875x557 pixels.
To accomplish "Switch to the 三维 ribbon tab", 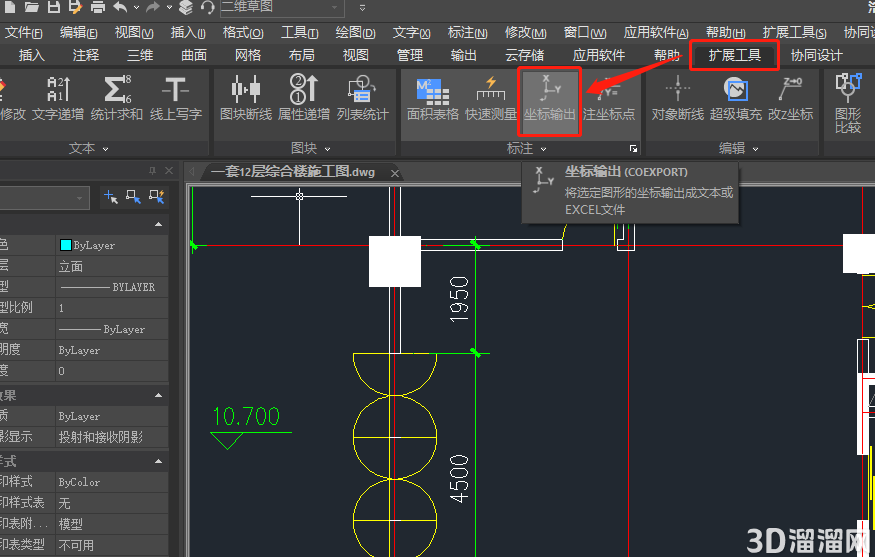I will point(140,55).
